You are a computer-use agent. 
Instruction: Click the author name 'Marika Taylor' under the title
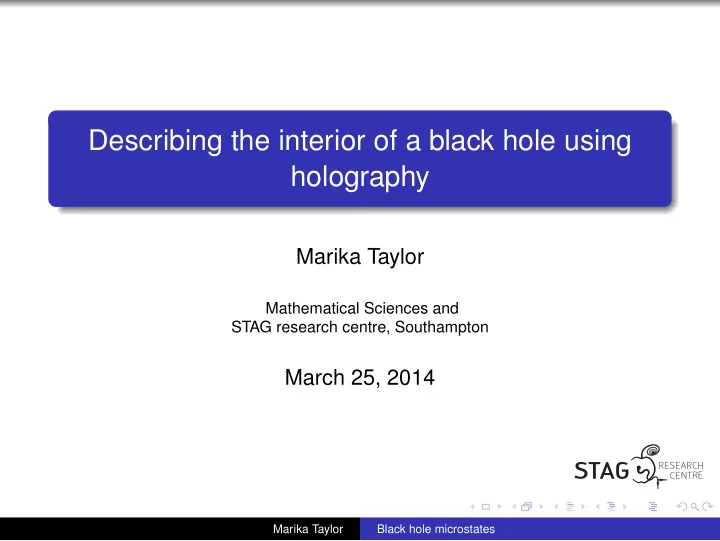[360, 256]
